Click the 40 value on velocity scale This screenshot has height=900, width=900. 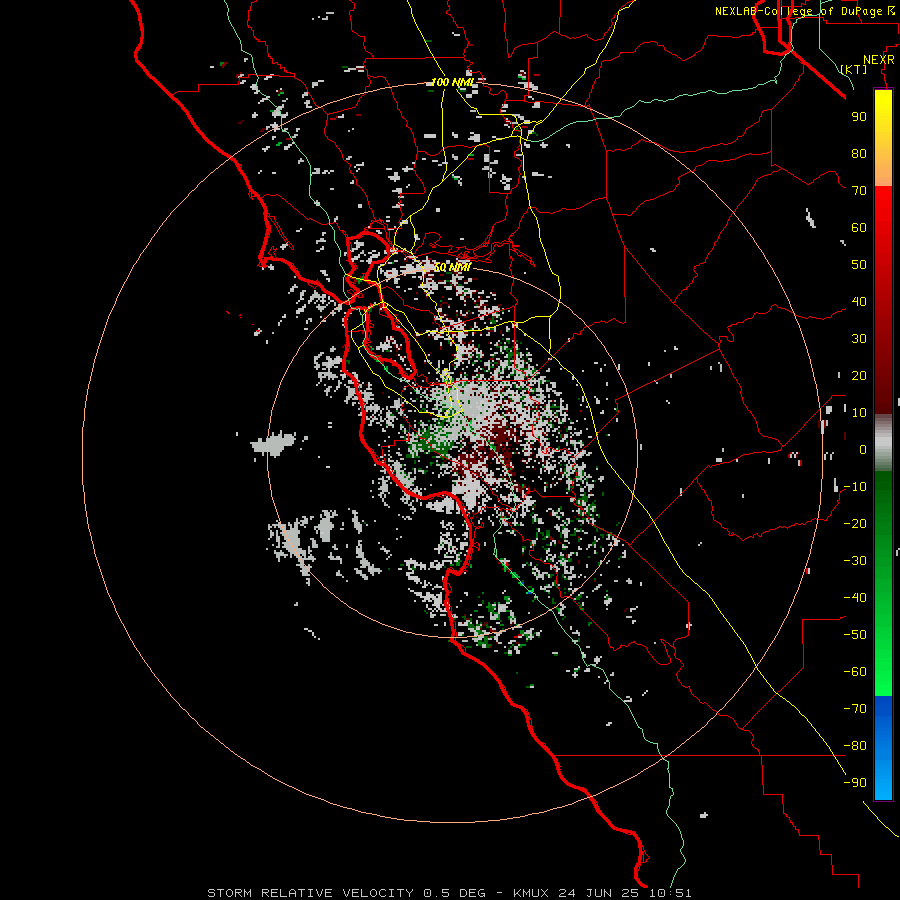[859, 302]
